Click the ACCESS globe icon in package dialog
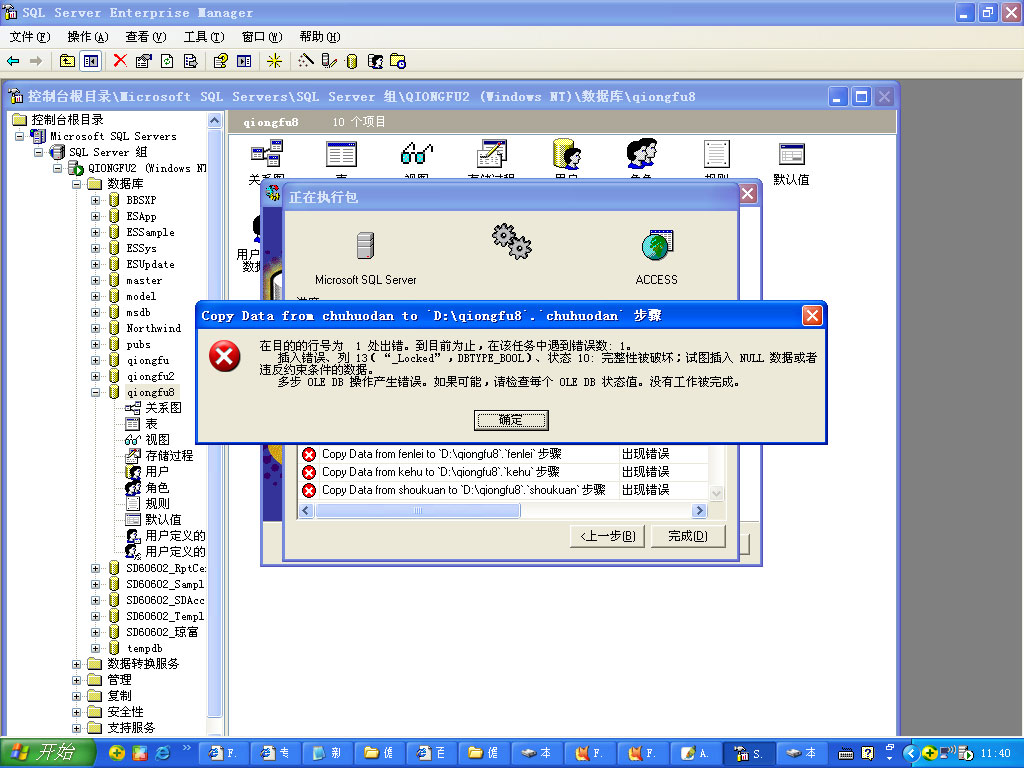Viewport: 1024px width, 768px height. pyautogui.click(x=657, y=246)
